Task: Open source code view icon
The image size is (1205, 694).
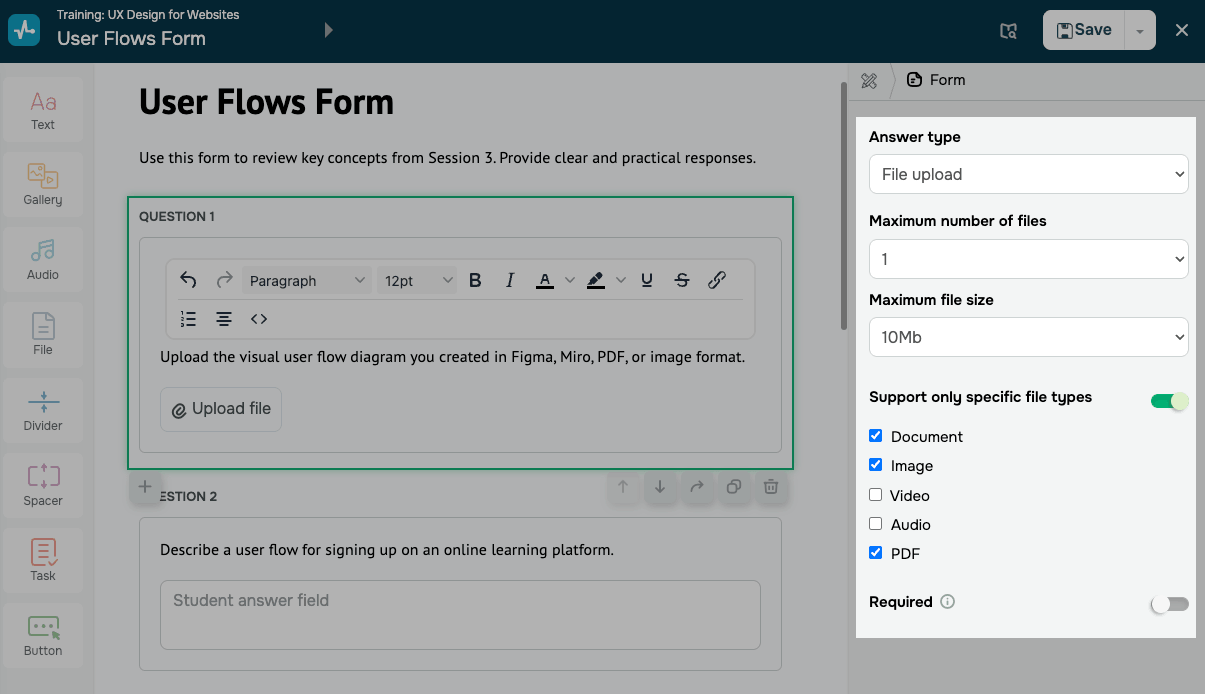Action: (259, 319)
